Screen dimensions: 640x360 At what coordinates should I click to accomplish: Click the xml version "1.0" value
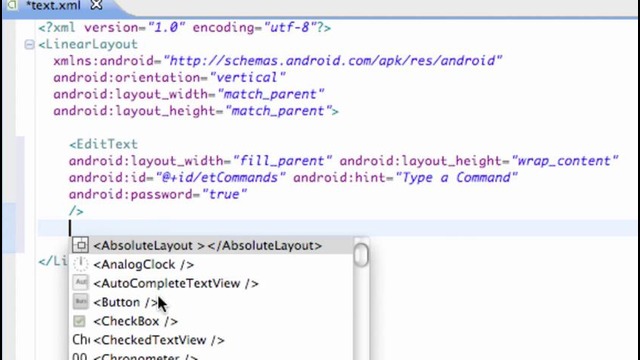167,28
